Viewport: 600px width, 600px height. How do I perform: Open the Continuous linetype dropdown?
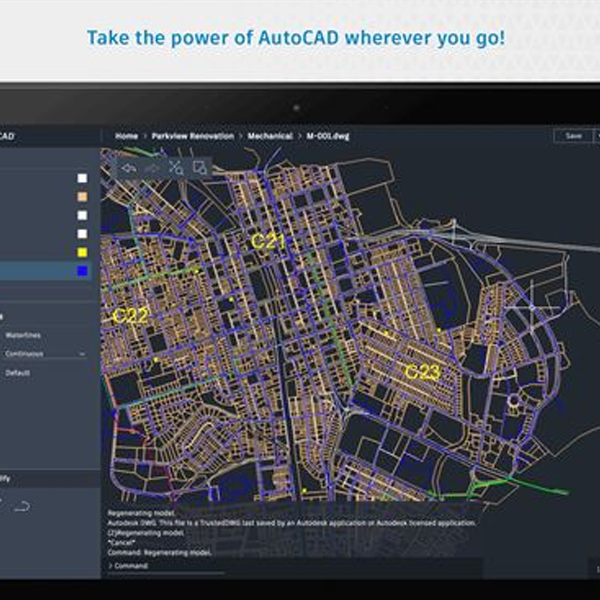[45, 354]
